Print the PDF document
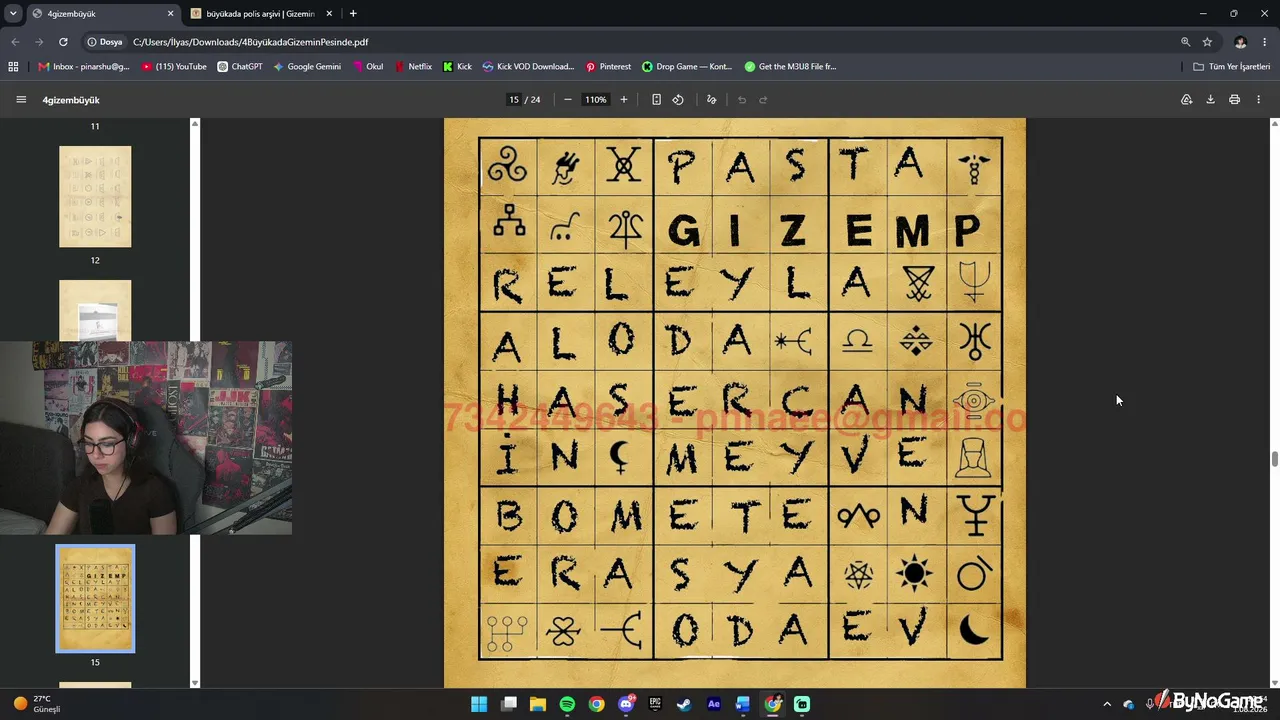 1234,100
